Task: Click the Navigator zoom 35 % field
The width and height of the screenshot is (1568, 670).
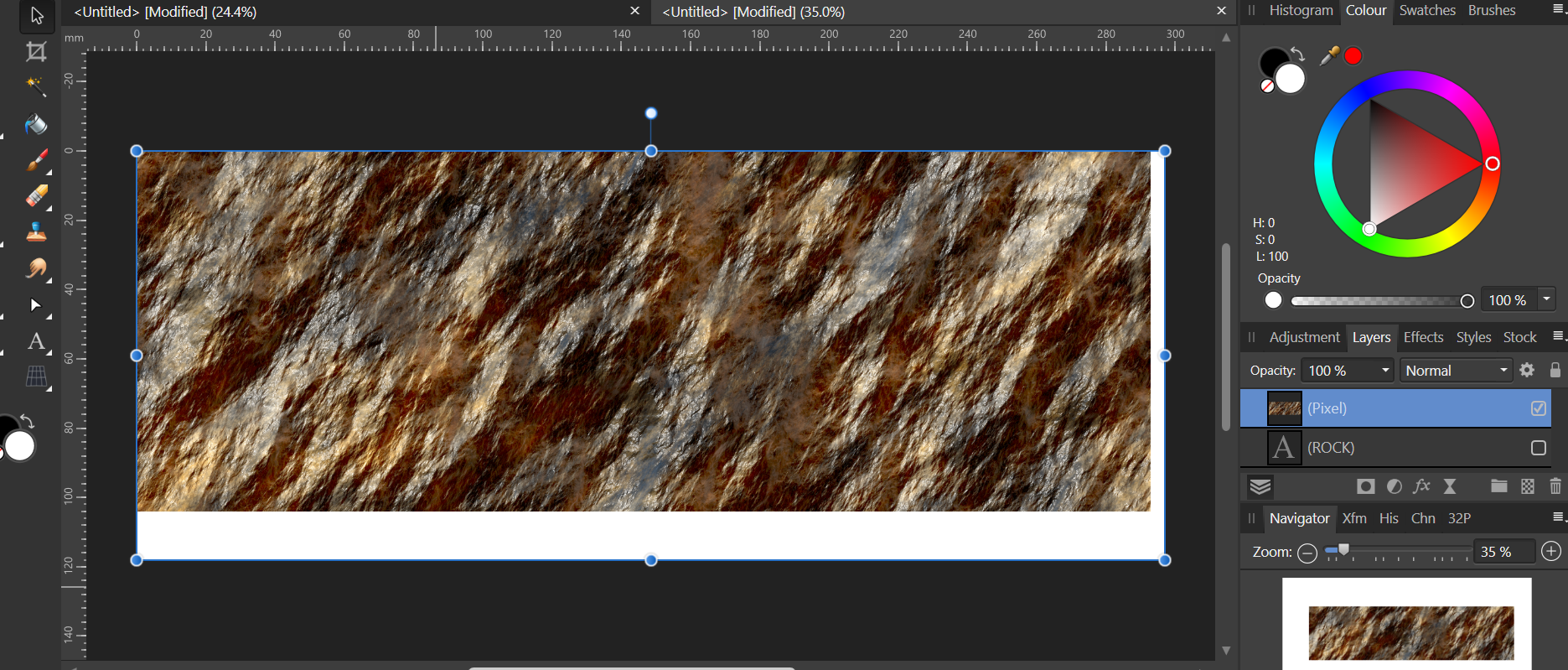Action: point(1504,552)
